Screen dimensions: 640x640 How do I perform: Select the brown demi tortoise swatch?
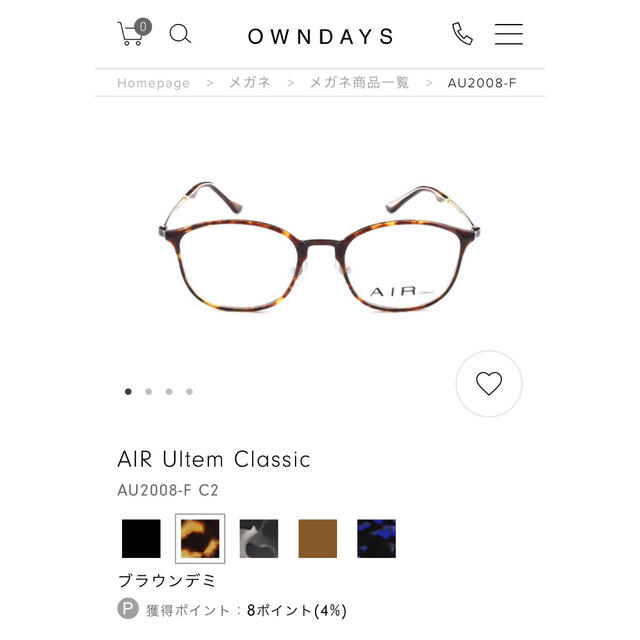coord(200,538)
